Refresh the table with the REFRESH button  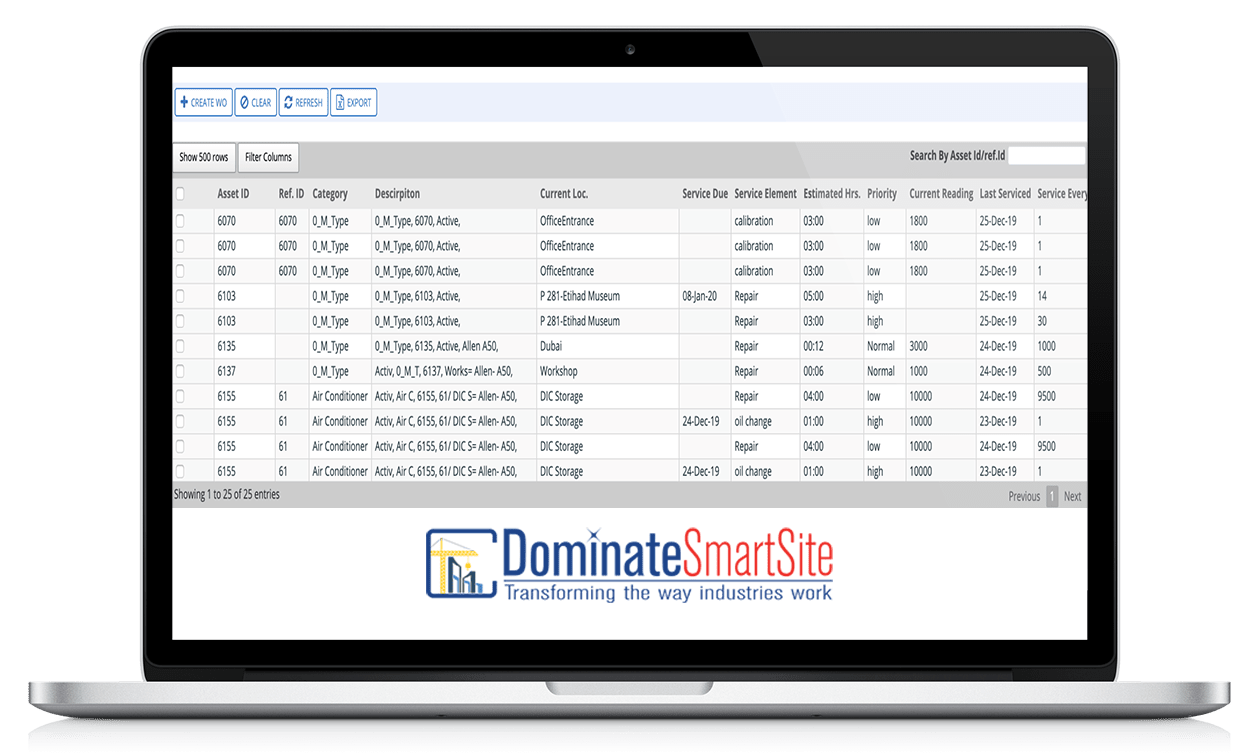303,103
